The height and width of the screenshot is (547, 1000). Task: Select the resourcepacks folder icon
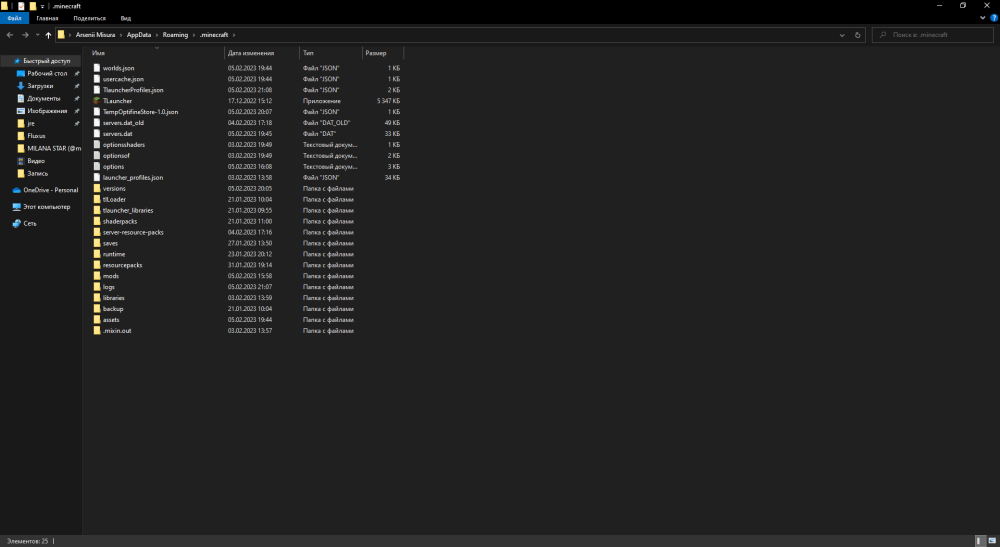97,265
